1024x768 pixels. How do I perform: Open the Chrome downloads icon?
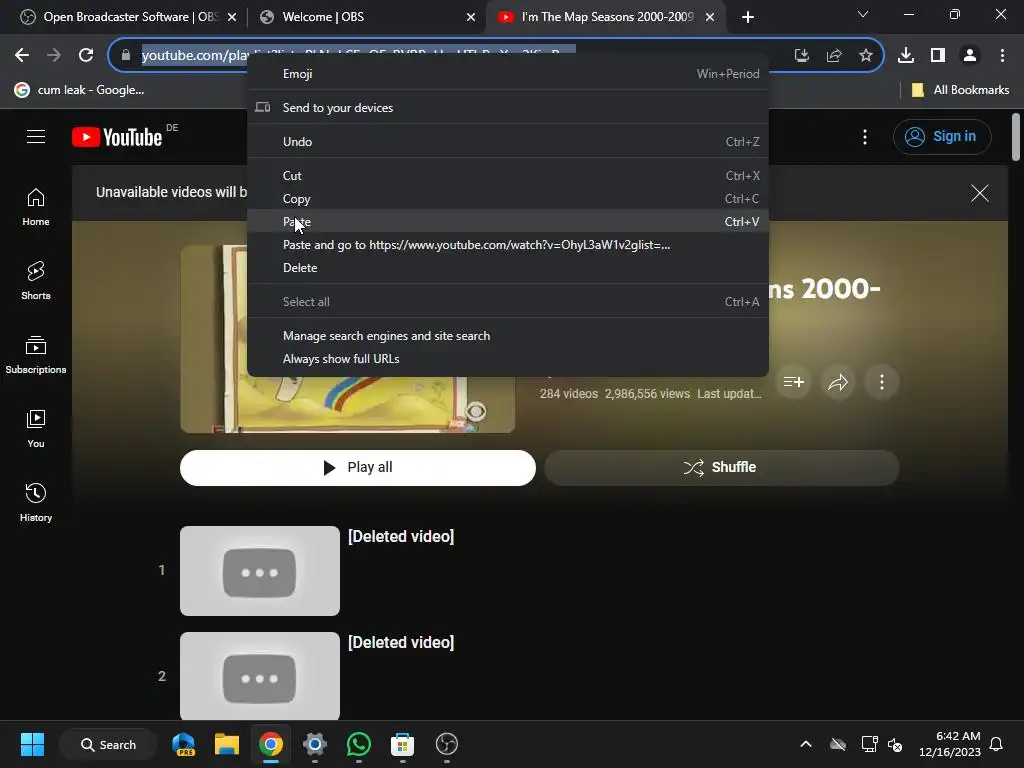coord(906,56)
